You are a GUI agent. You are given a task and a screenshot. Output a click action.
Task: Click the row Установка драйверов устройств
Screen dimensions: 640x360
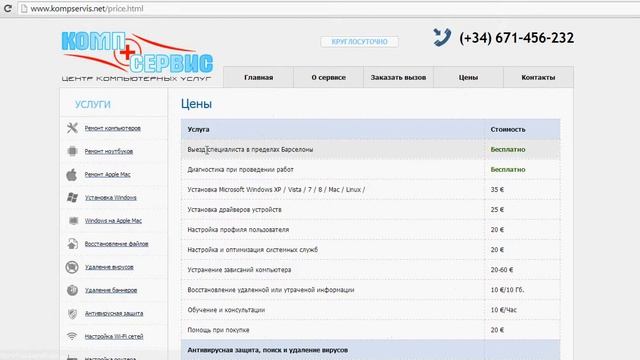click(371, 209)
